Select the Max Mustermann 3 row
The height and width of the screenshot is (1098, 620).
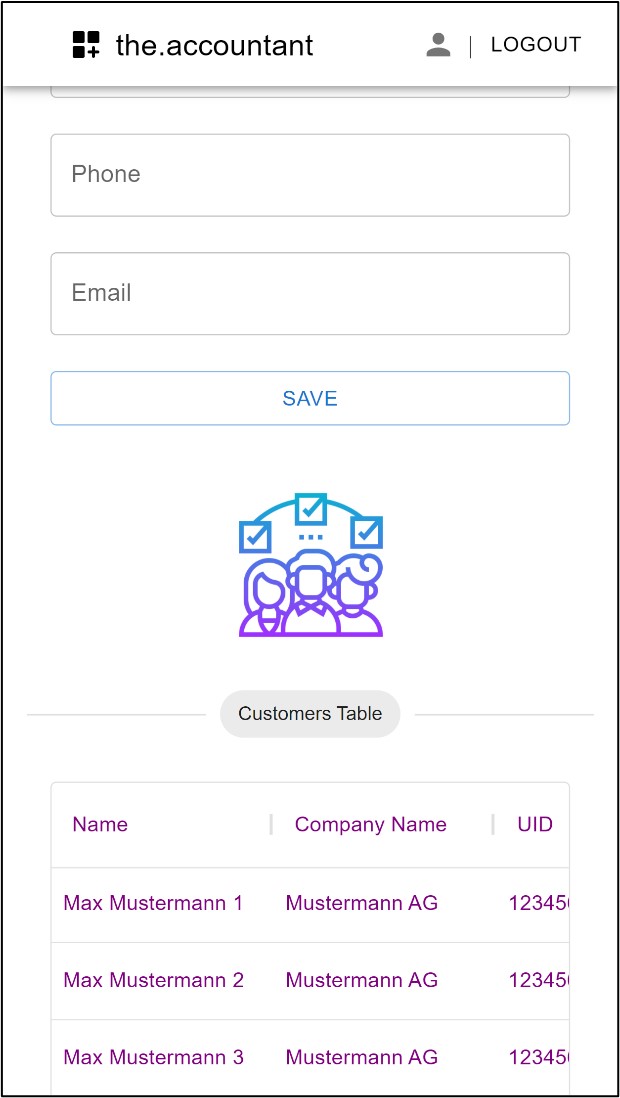(x=310, y=1057)
